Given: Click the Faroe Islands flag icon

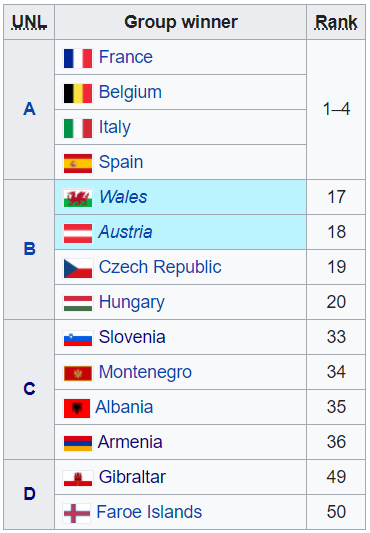Looking at the screenshot, I should coord(77,514).
